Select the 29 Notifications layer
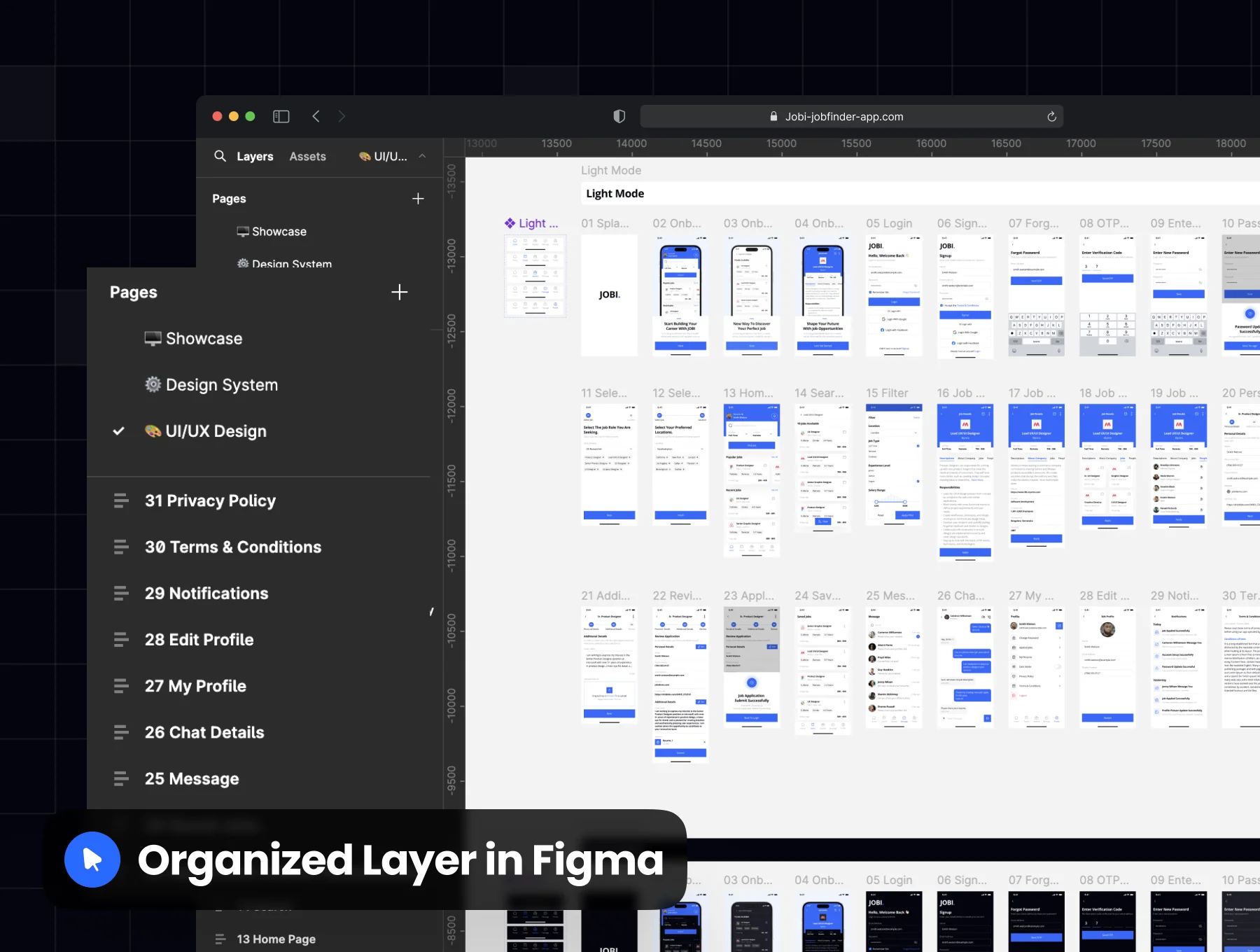Screen dimensions: 1260x952 point(206,593)
